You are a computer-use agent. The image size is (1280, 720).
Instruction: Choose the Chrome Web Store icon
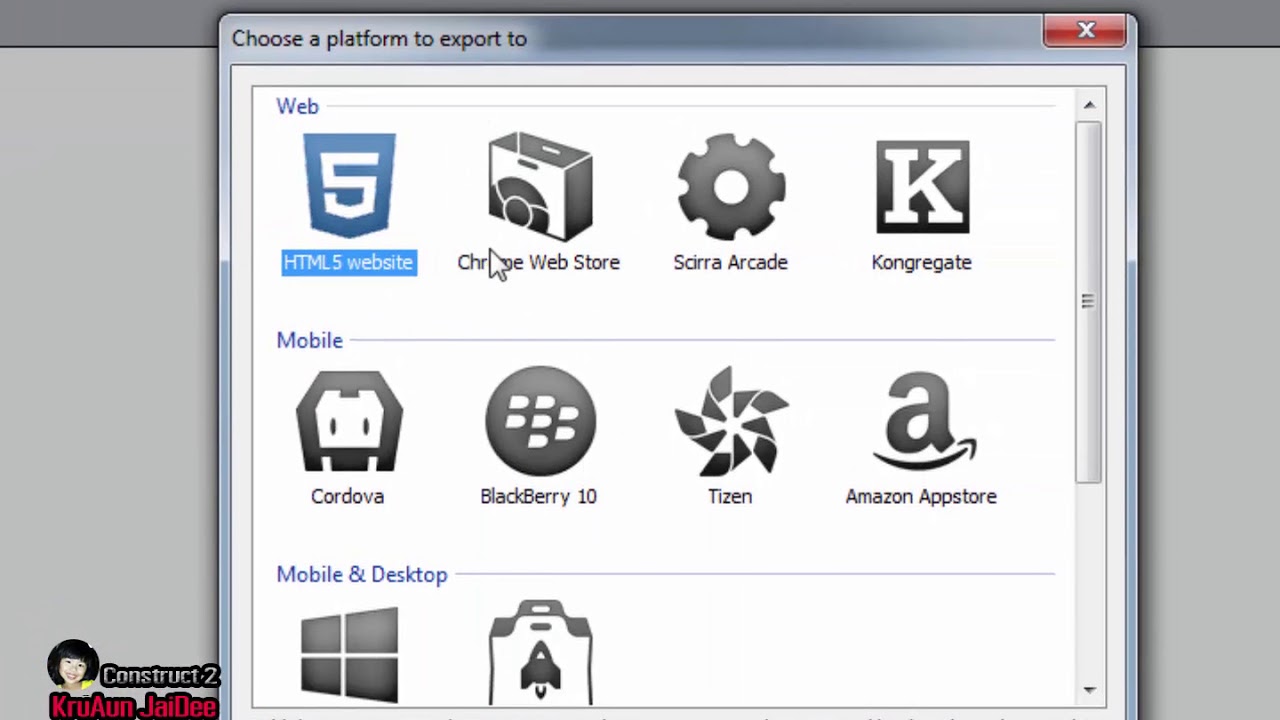tap(540, 186)
